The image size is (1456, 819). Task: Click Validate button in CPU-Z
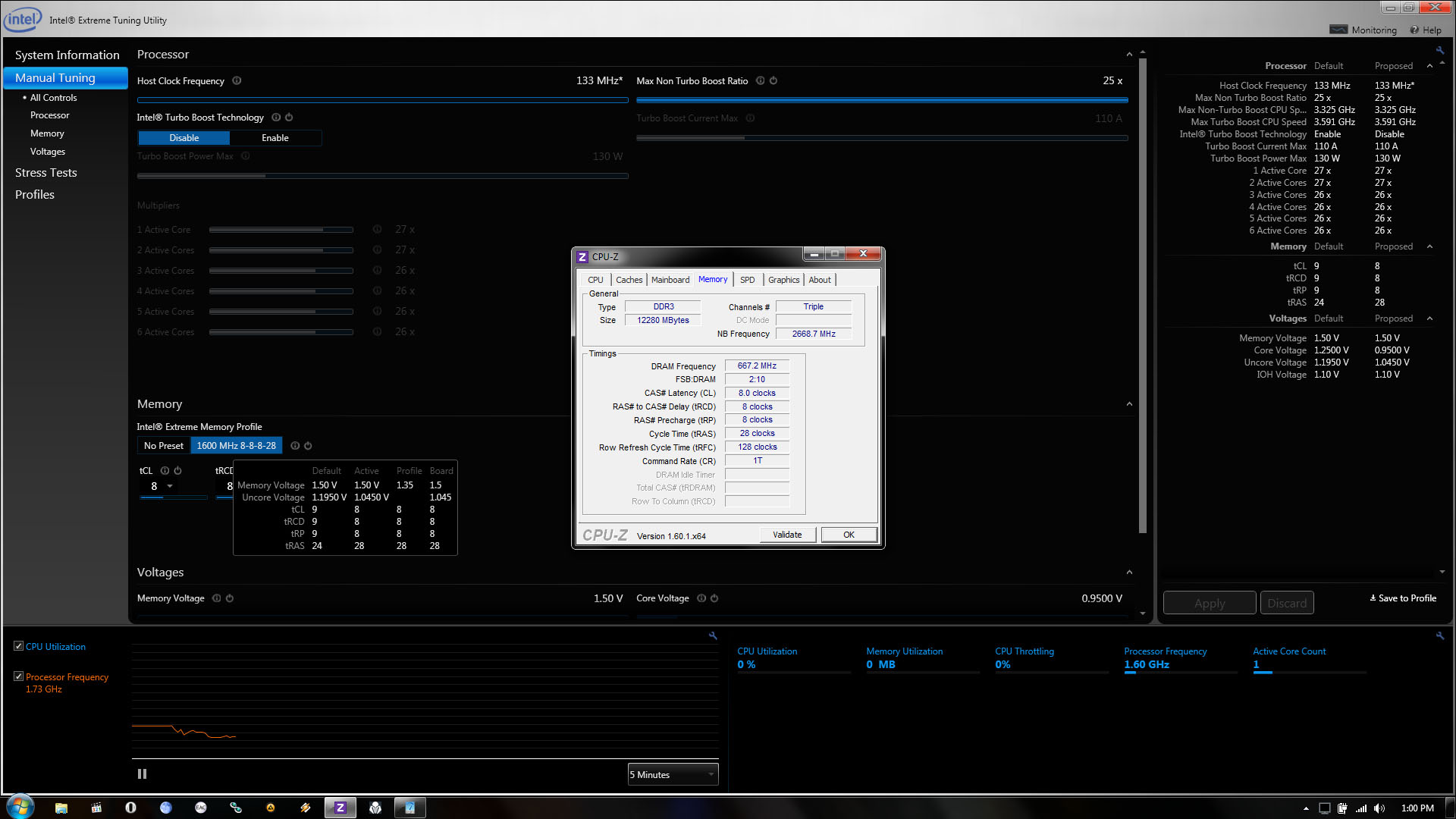point(787,535)
